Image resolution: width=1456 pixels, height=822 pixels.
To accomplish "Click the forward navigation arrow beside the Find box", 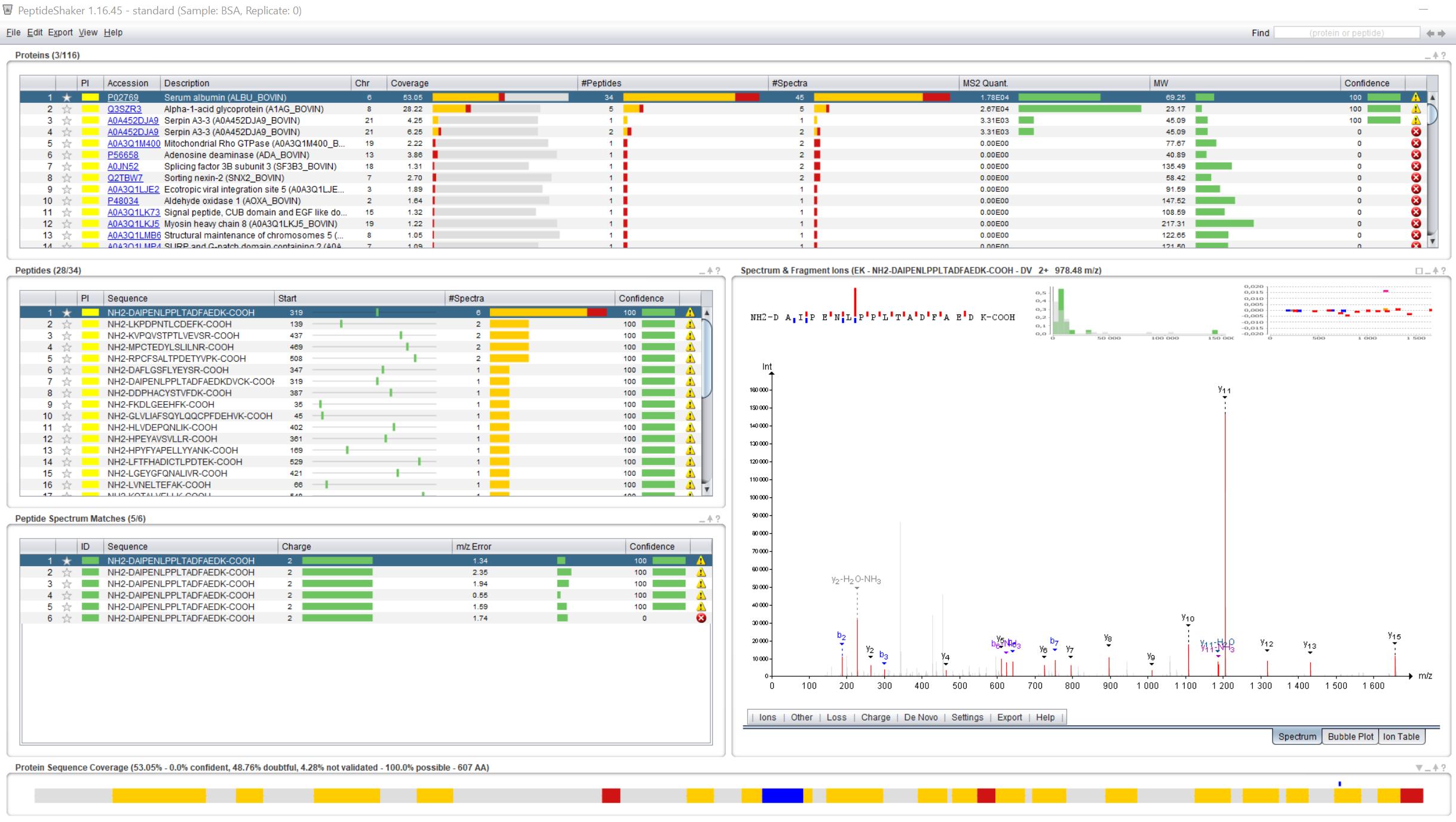I will (1442, 33).
